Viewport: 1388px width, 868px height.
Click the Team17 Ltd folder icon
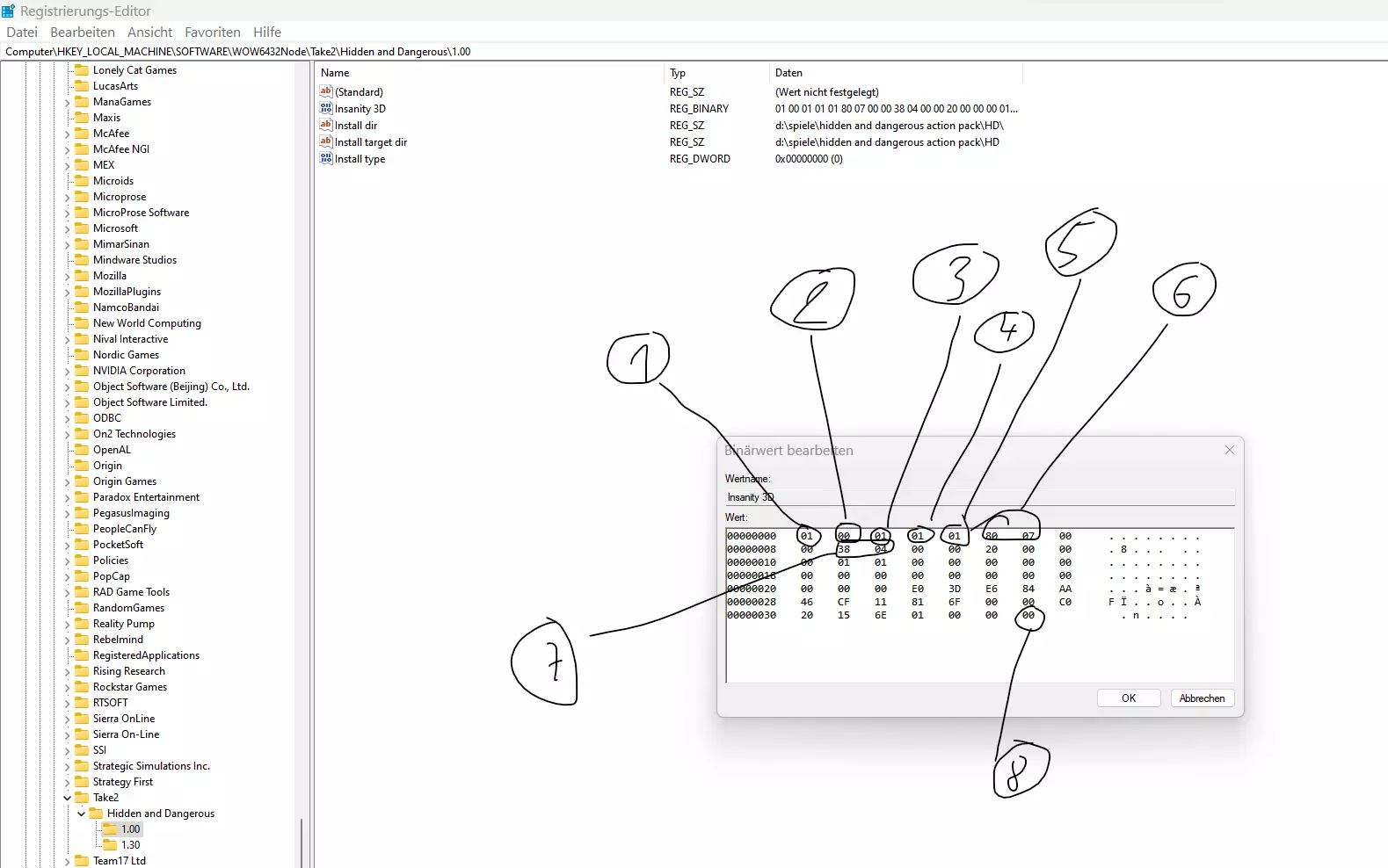tap(82, 860)
